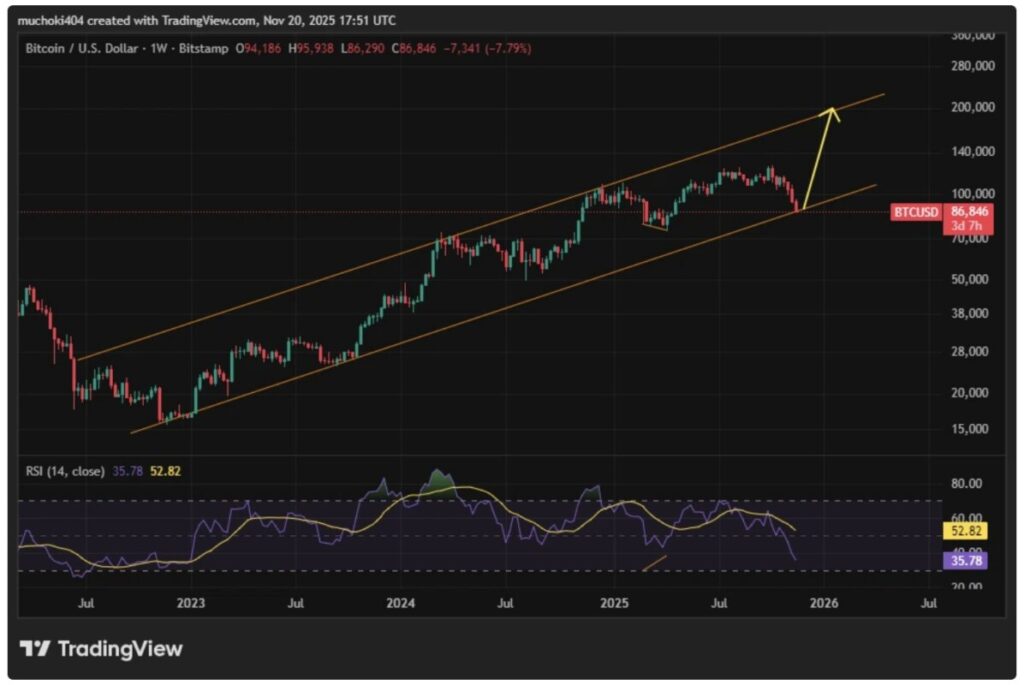The image size is (1024, 685).
Task: Open the RSI (14, close) indicator settings
Action: pyautogui.click(x=65, y=470)
